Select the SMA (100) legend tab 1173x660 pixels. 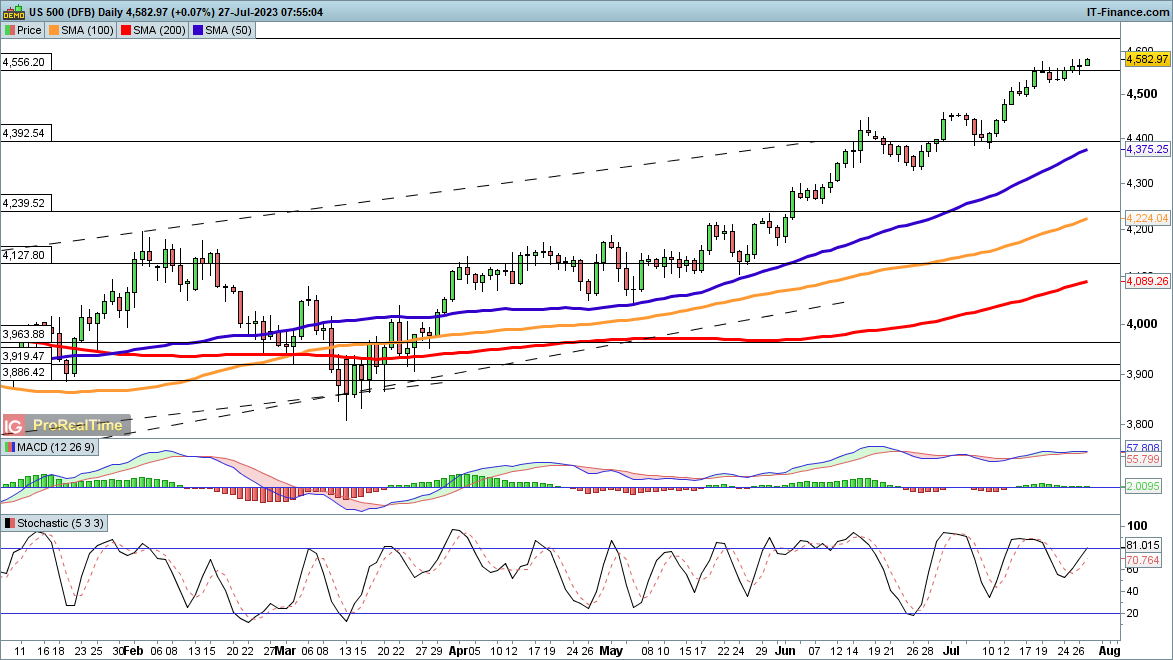83,30
